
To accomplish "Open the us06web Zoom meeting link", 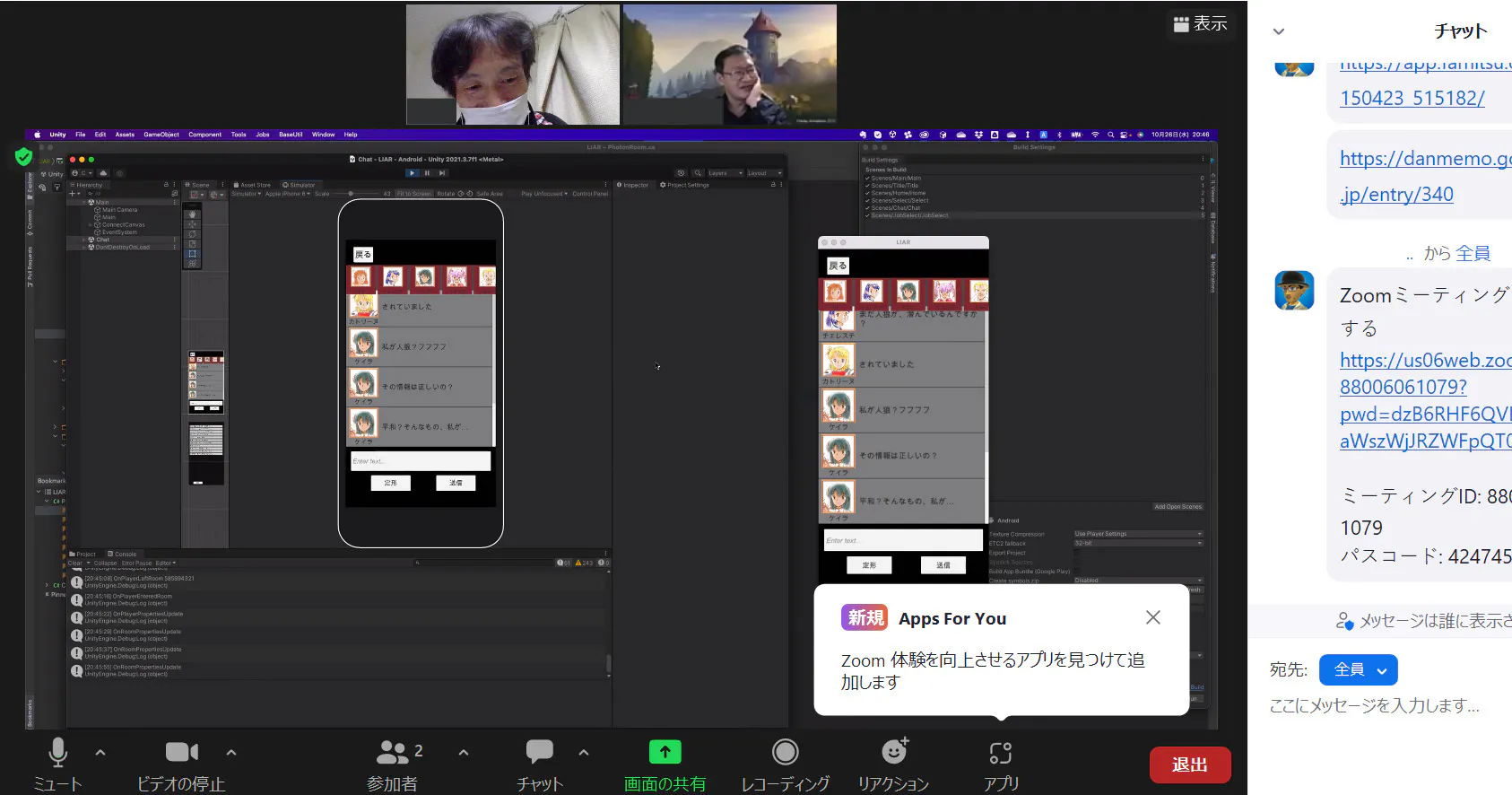I will (x=1424, y=361).
